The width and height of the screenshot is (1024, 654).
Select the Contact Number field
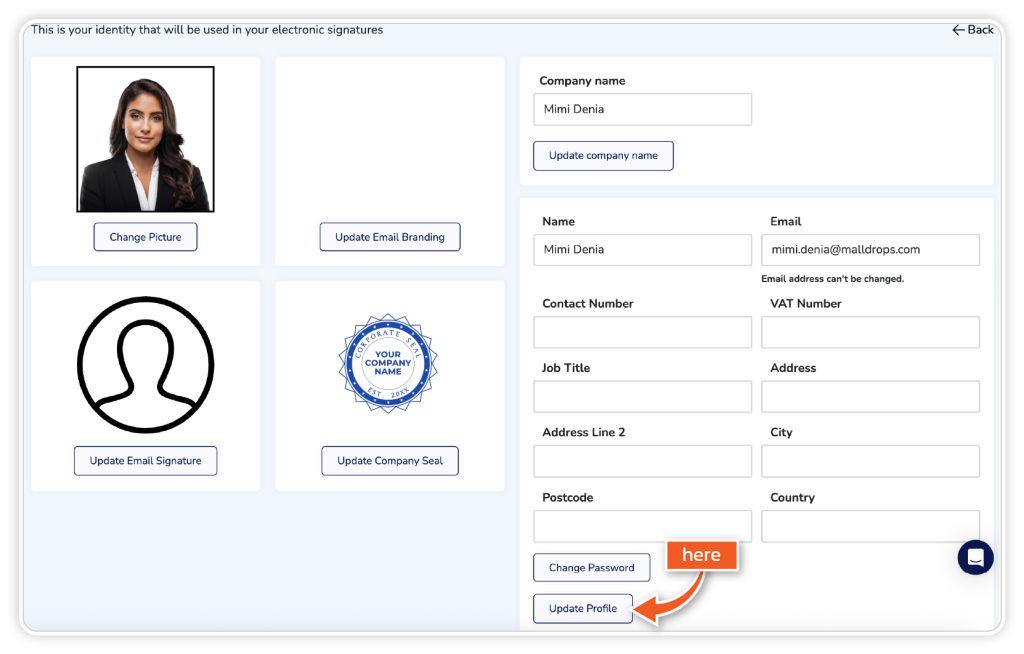tap(642, 332)
